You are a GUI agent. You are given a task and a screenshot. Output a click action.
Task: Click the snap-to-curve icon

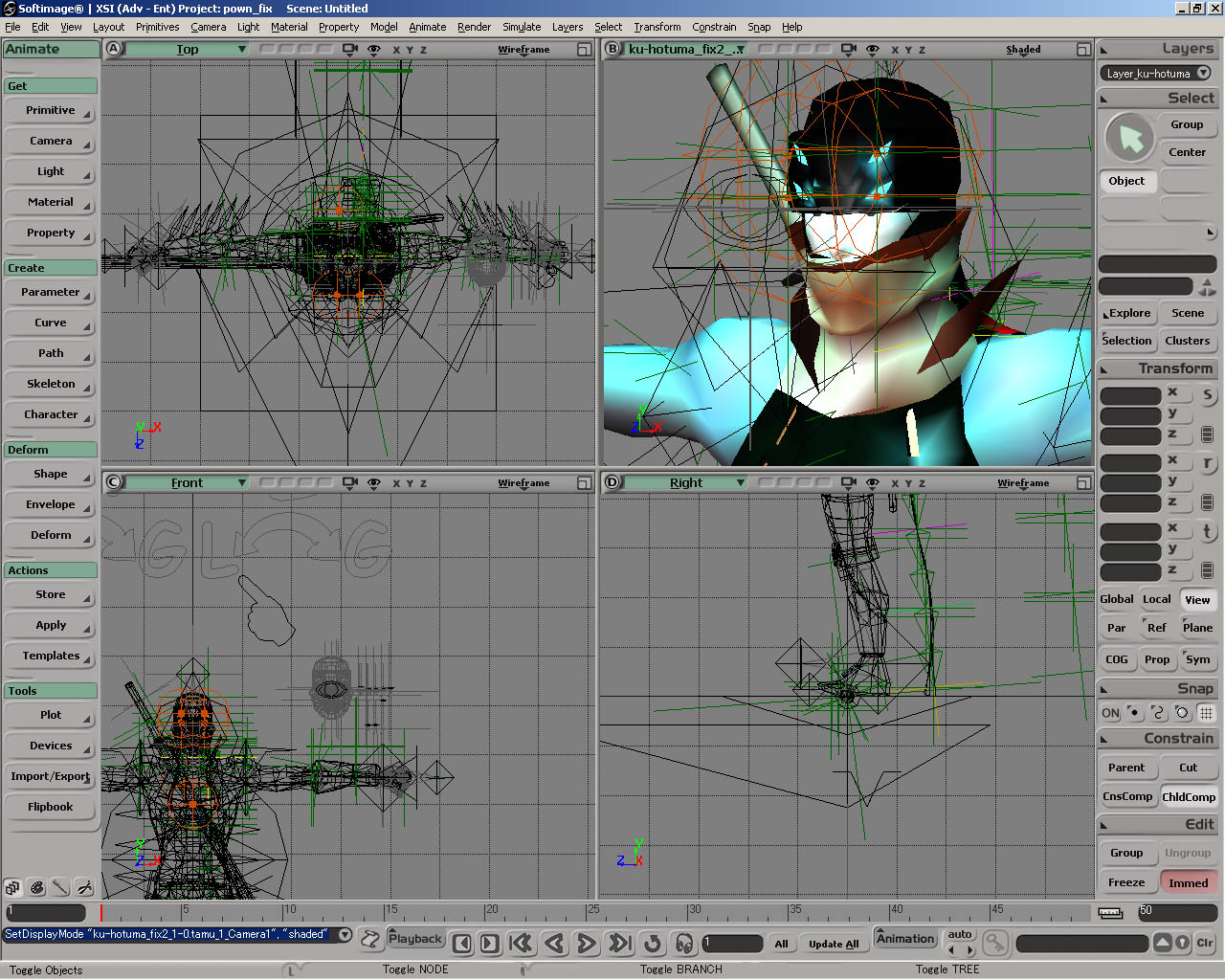(x=1158, y=713)
